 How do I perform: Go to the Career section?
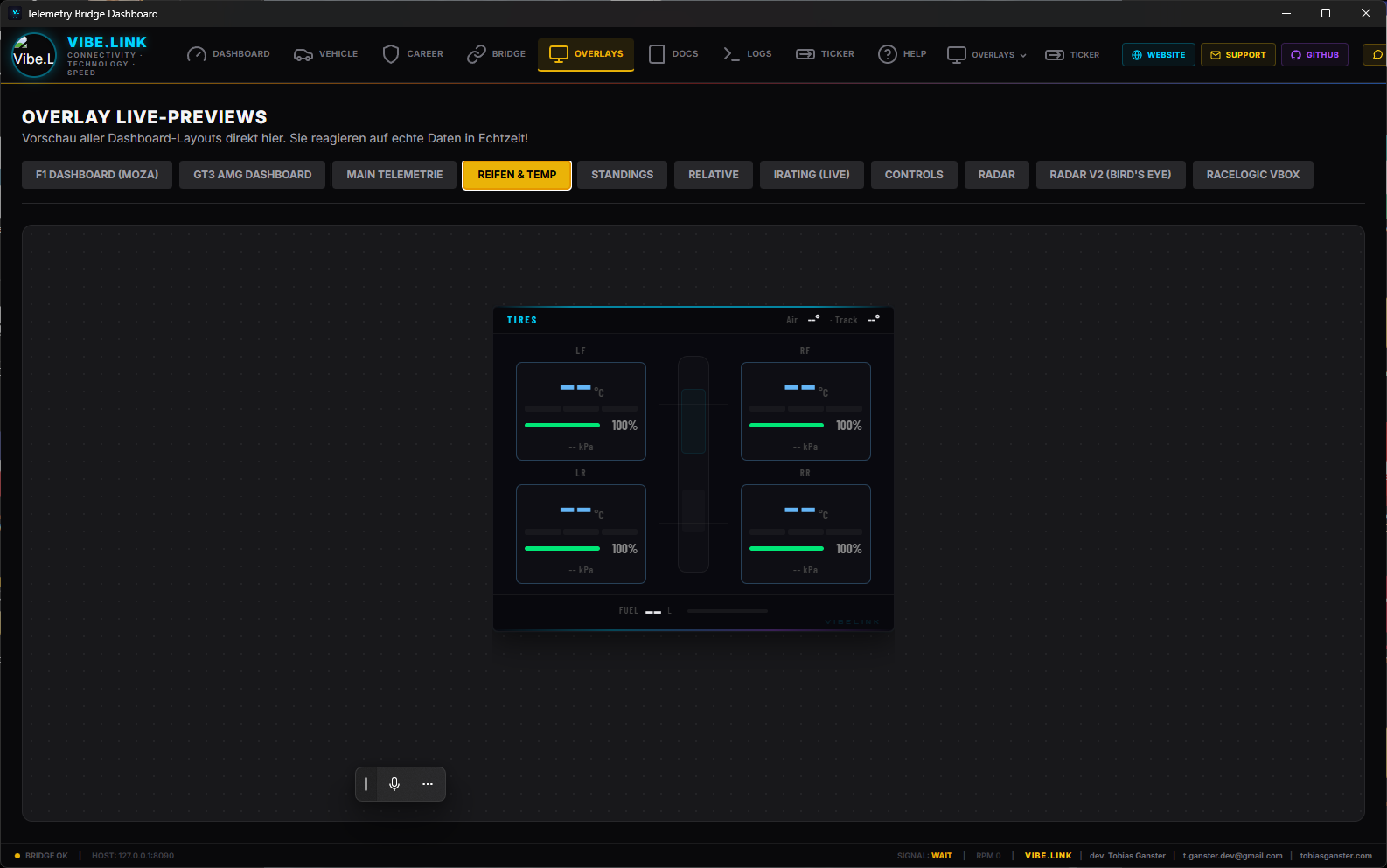[413, 54]
